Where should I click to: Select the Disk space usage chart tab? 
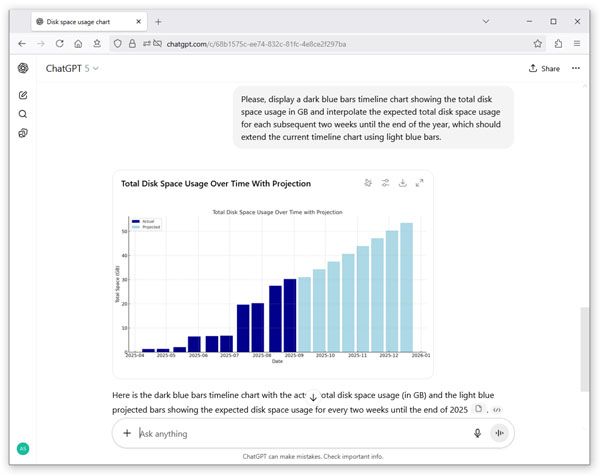pos(88,22)
